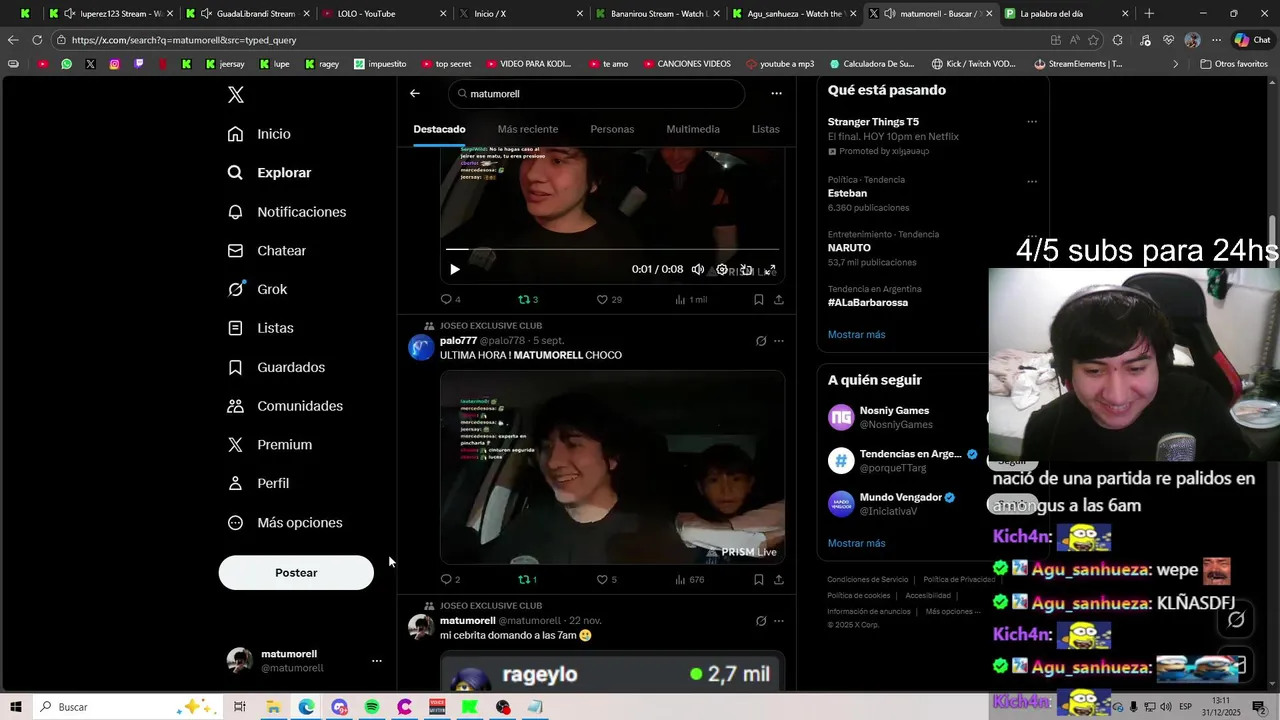Seek on first video's progress bar

point(612,249)
